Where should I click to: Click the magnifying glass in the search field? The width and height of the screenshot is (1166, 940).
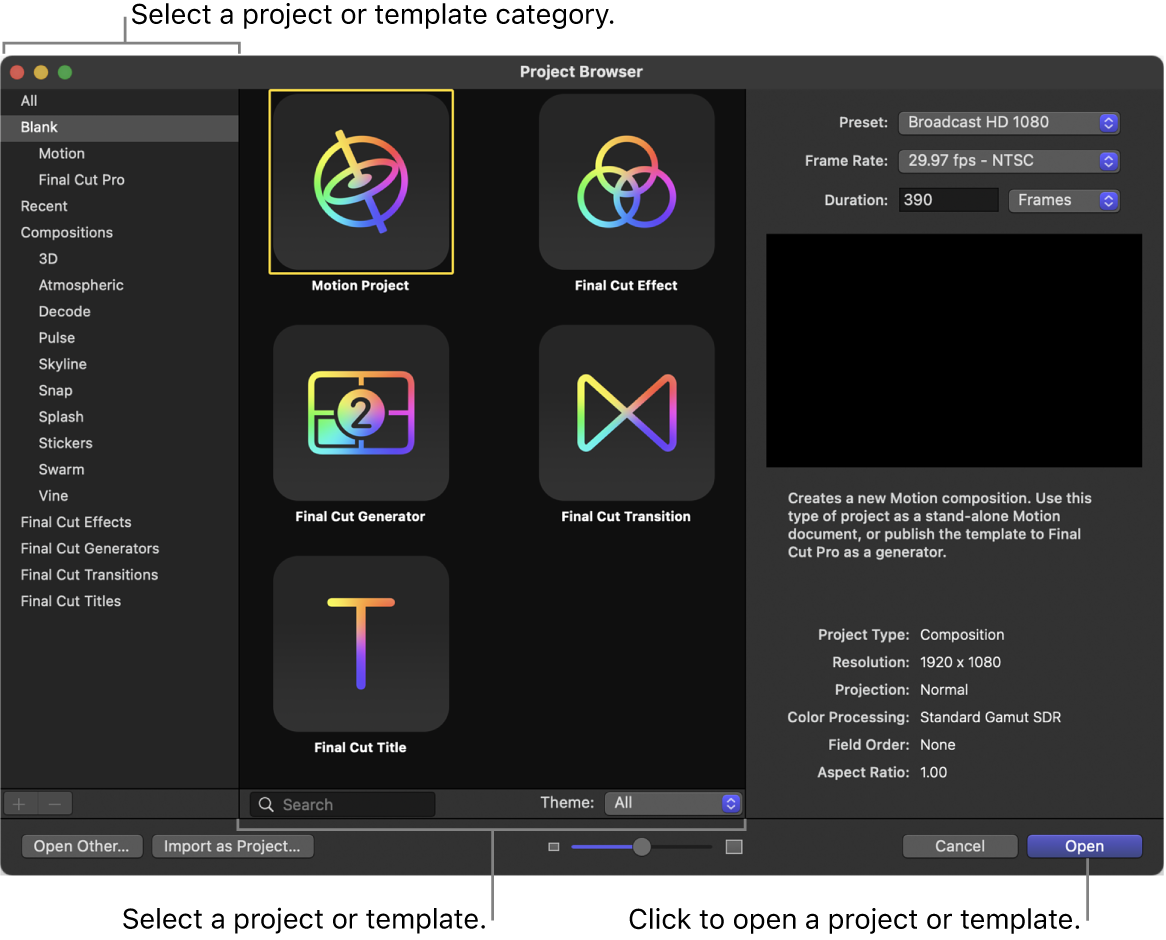(265, 804)
